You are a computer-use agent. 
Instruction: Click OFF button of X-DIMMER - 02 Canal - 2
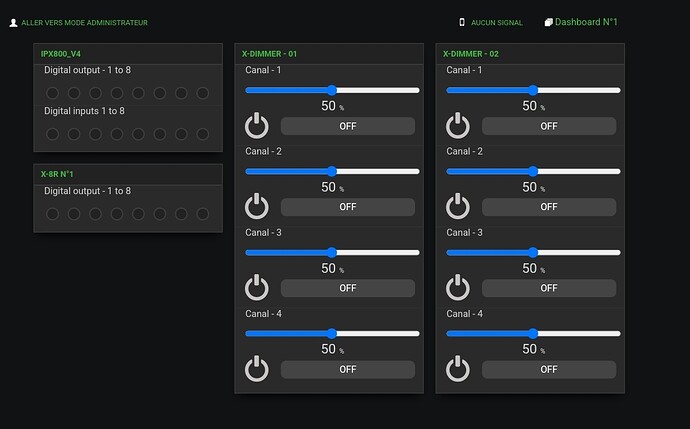click(x=549, y=207)
